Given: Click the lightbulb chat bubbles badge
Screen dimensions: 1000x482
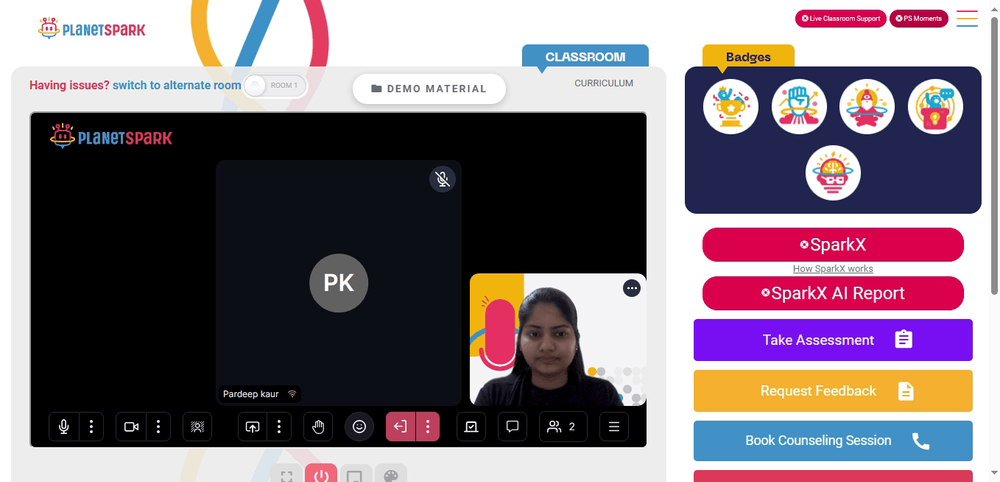Looking at the screenshot, I should (936, 106).
